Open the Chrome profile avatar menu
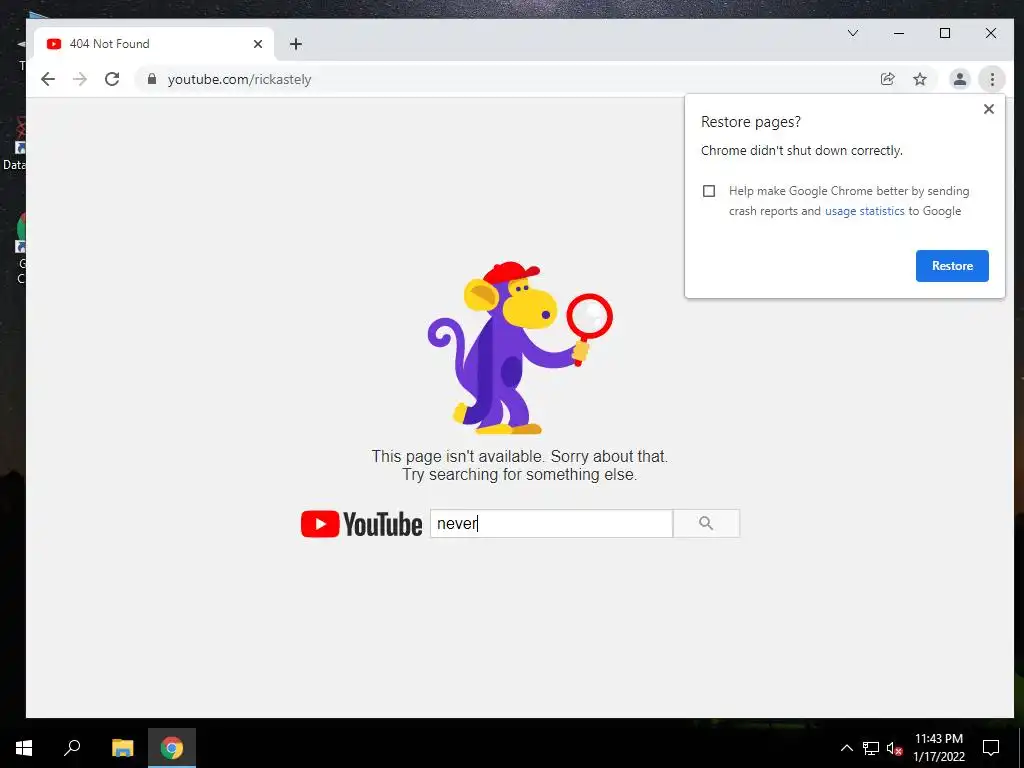This screenshot has width=1024, height=768. 959,79
